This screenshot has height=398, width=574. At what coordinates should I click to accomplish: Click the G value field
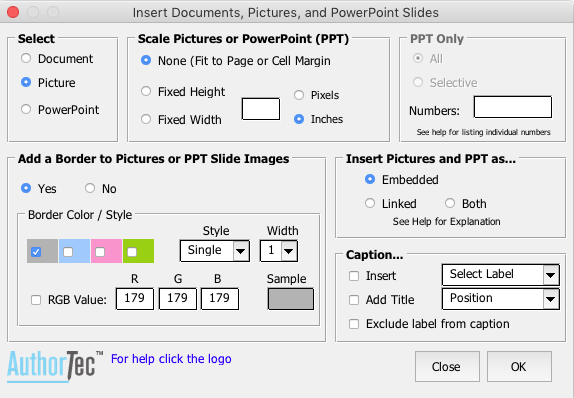(x=178, y=299)
